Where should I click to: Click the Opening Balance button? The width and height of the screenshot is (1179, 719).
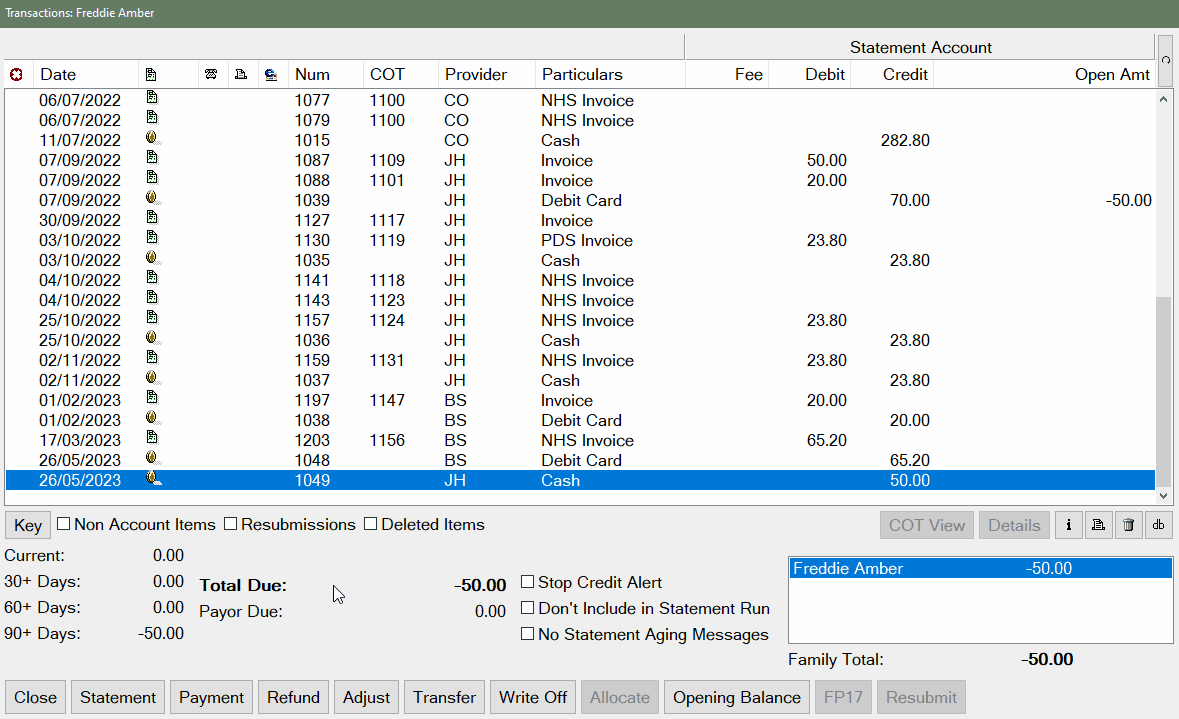point(737,697)
